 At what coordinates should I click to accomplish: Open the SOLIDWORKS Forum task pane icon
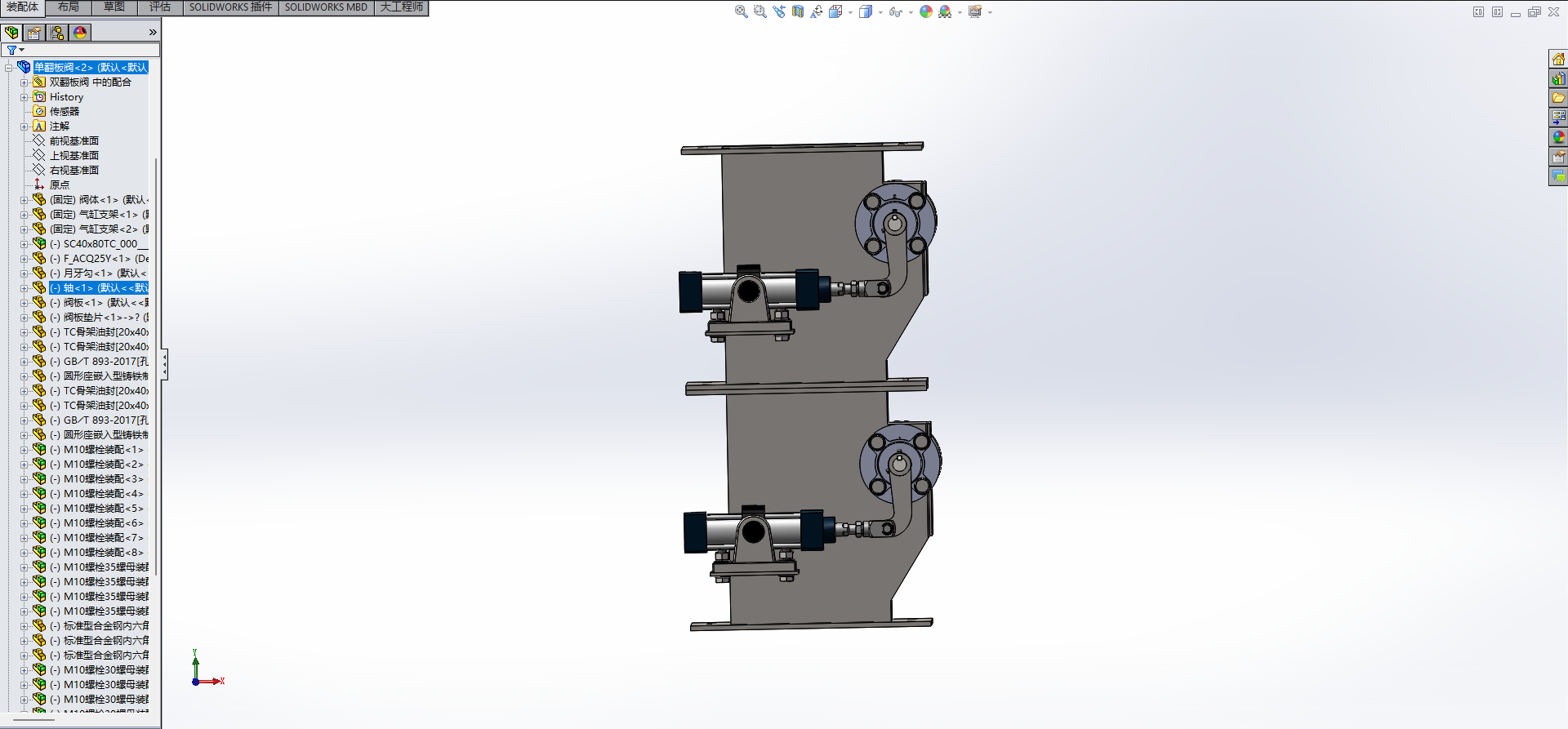(1558, 176)
